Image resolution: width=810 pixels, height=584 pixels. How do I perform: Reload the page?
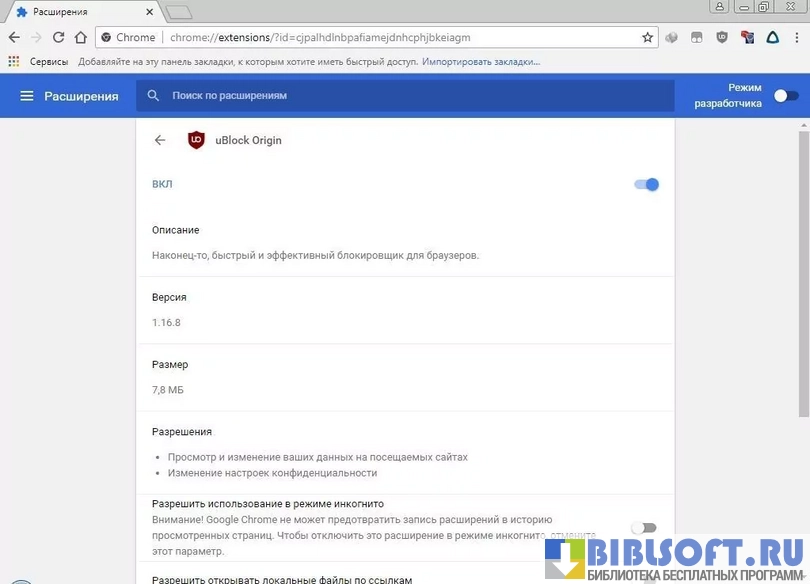[x=58, y=37]
